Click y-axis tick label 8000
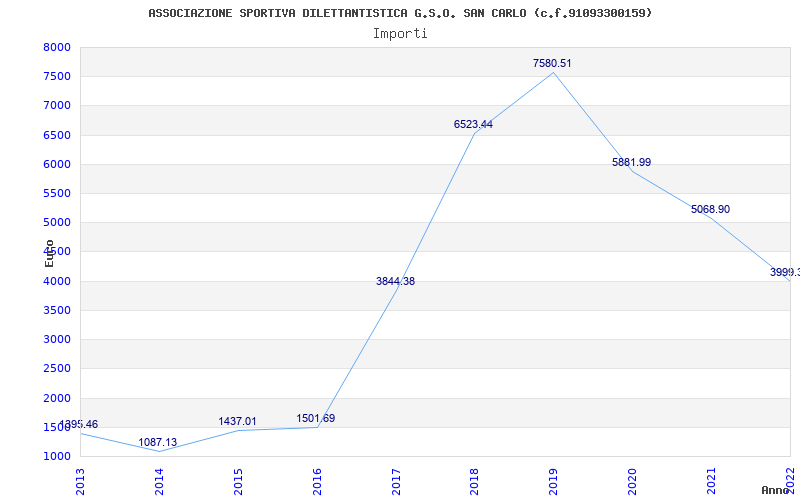The height and width of the screenshot is (500, 800). point(57,47)
